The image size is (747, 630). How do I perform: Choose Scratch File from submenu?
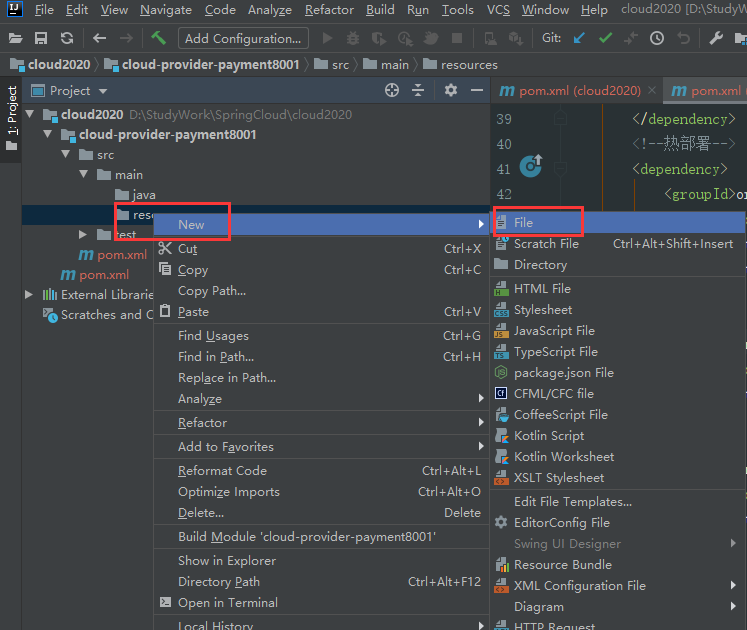617,244
